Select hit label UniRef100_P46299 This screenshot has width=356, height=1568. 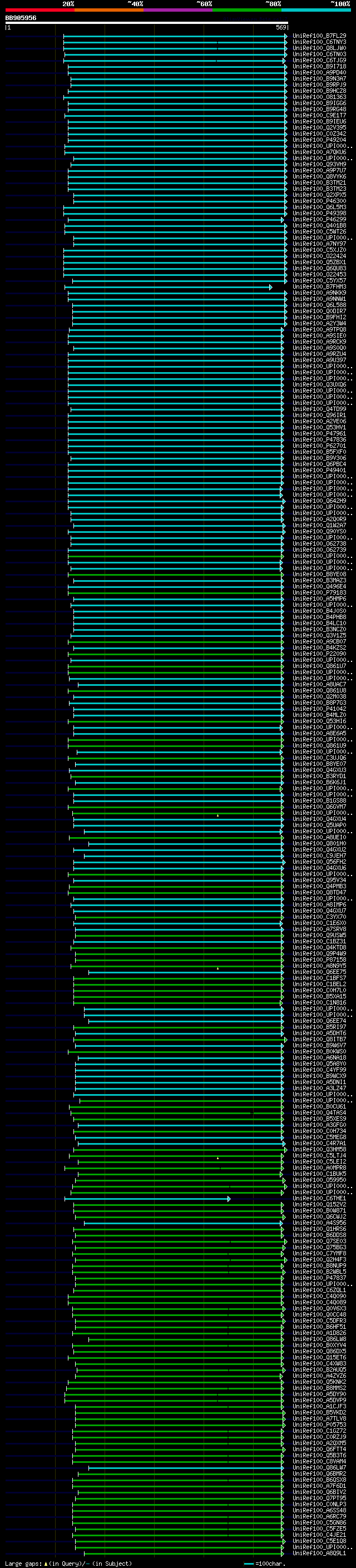click(x=319, y=219)
